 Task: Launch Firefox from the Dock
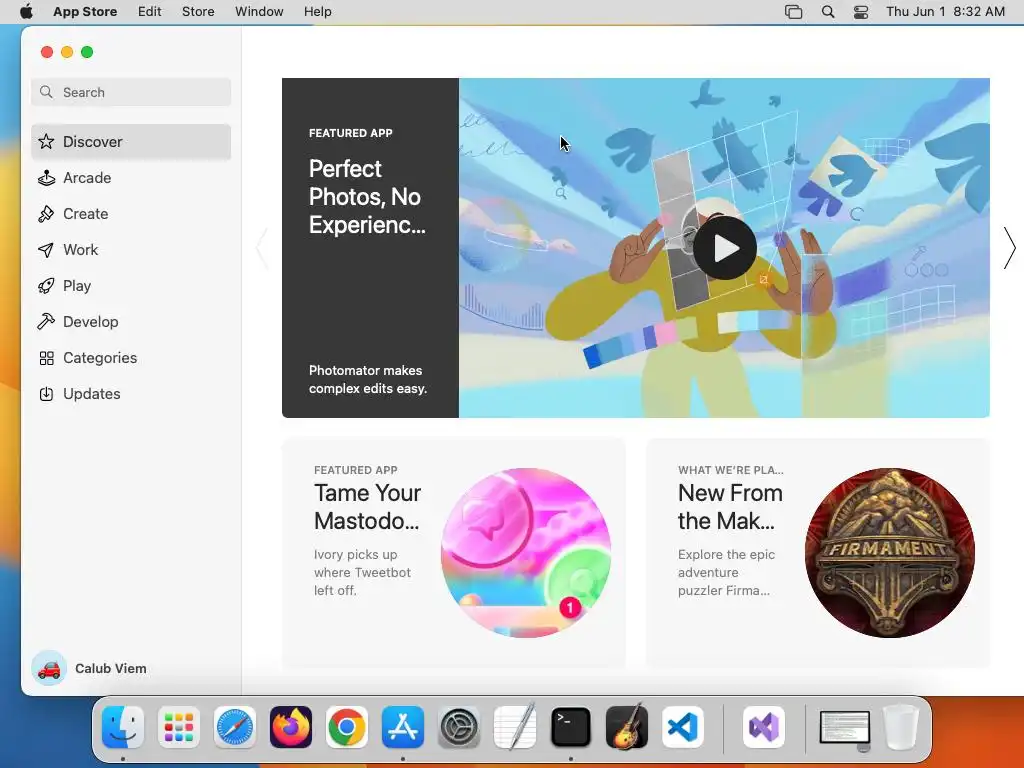click(291, 727)
